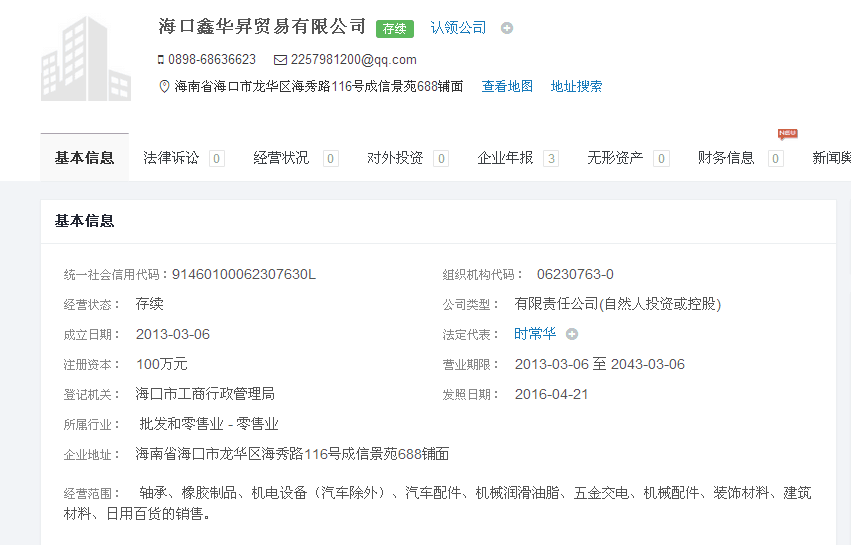This screenshot has width=851, height=545.
Task: Click the NEW badge above 财务信息
Action: [787, 134]
